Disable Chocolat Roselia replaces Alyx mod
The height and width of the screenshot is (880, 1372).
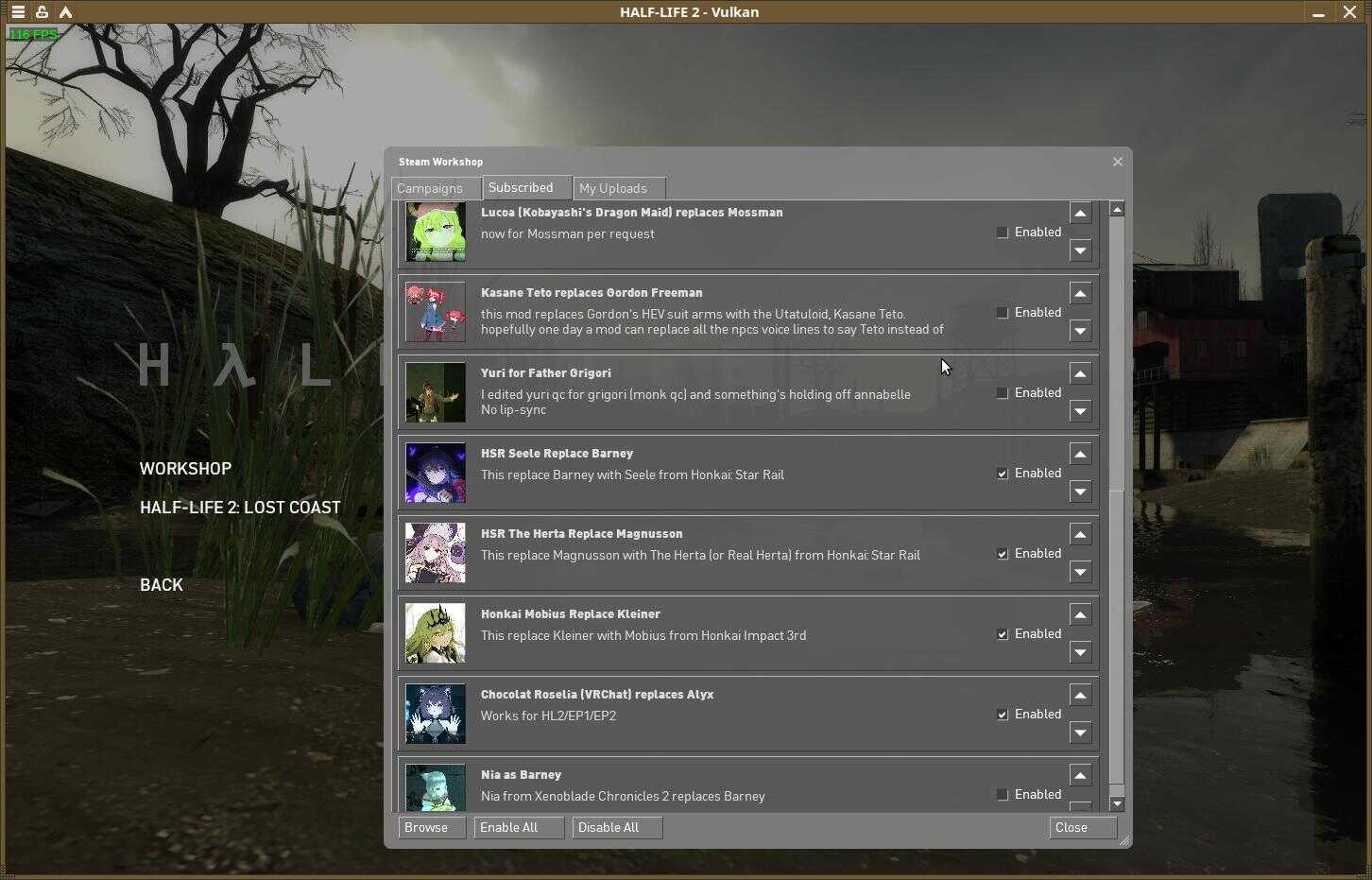1003,715
